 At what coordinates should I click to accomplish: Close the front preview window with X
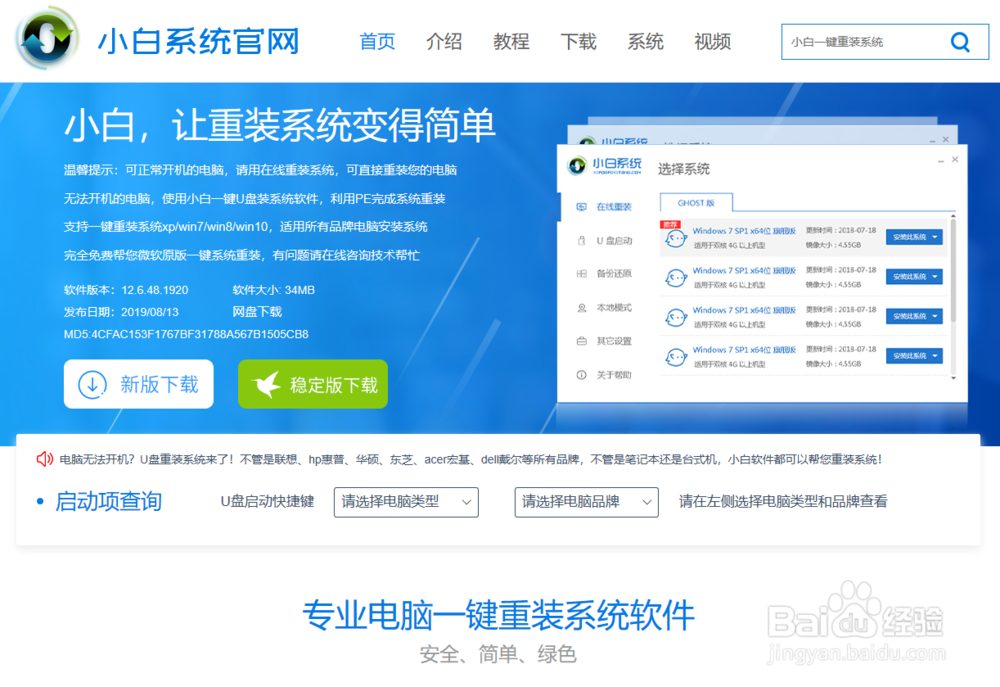955,159
